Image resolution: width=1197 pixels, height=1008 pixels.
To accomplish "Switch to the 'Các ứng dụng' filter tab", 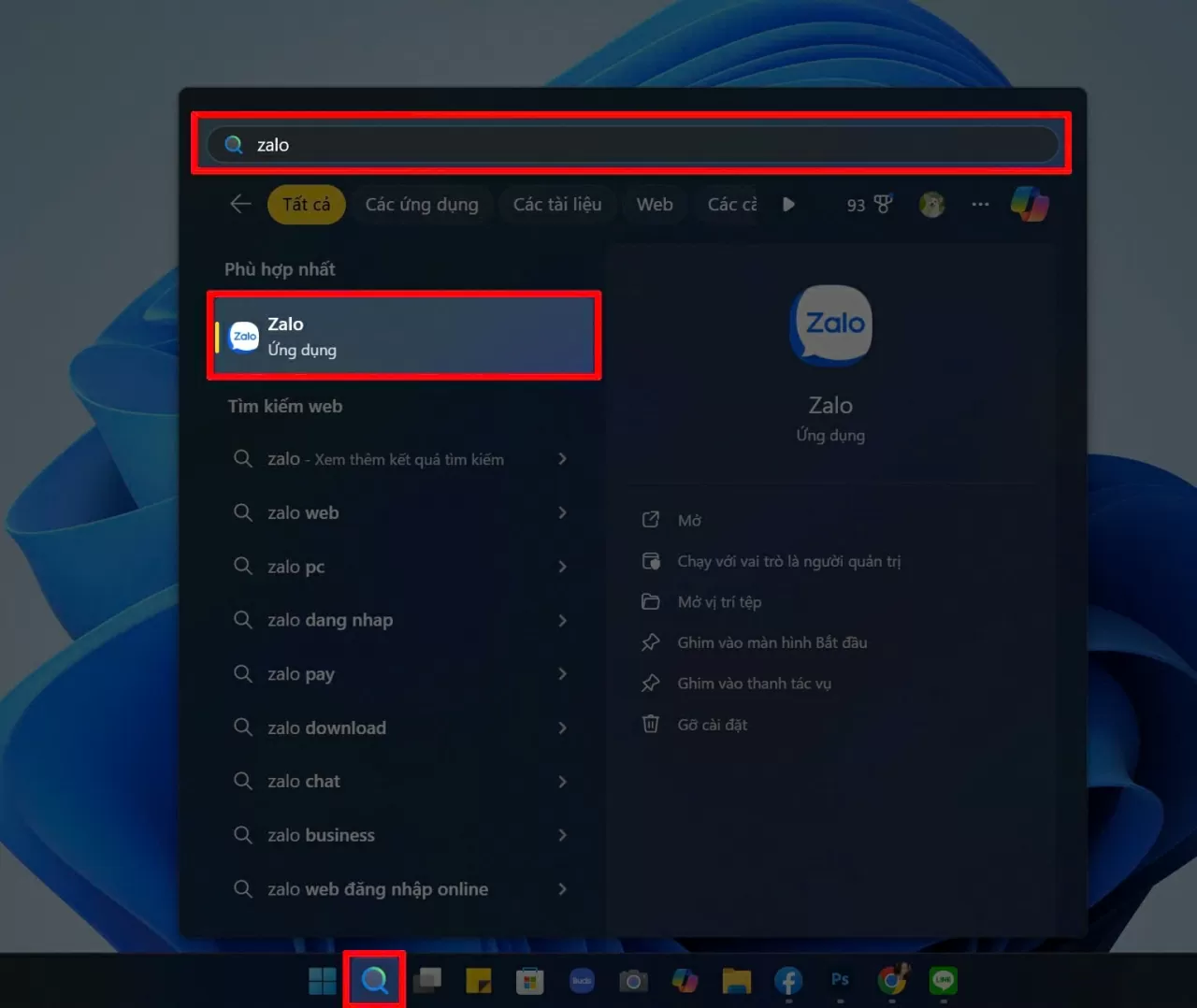I will 422,205.
